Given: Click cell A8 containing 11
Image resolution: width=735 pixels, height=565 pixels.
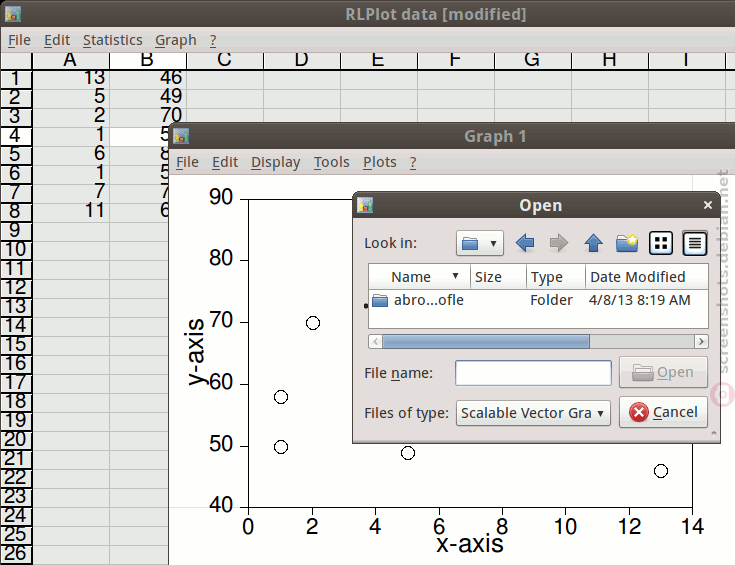Looking at the screenshot, I should click(x=70, y=211).
